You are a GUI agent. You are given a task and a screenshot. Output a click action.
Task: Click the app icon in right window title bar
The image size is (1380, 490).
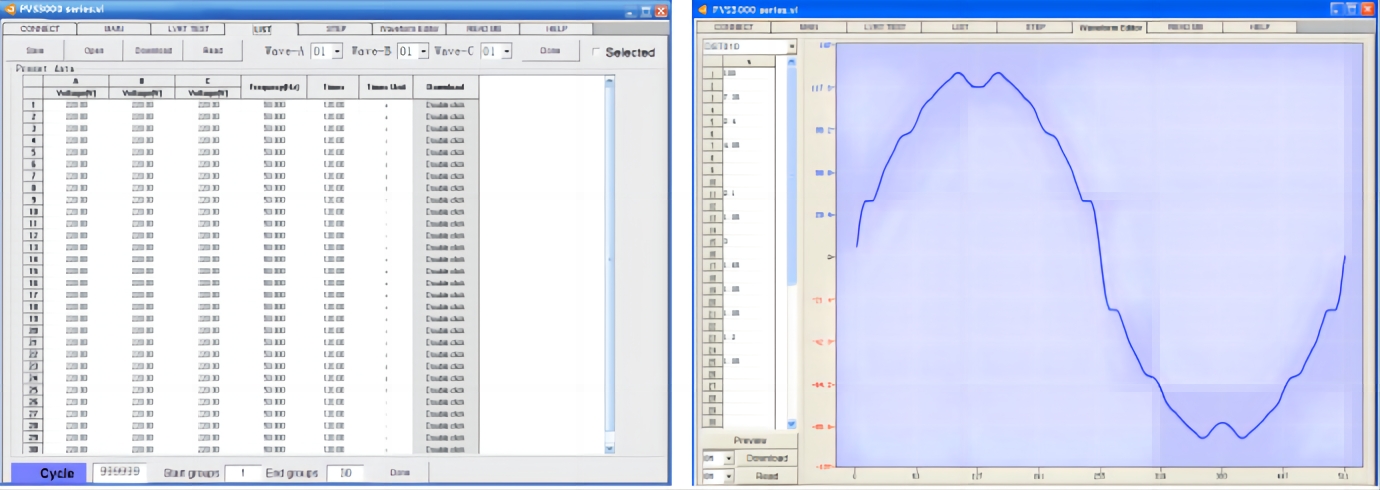click(702, 9)
